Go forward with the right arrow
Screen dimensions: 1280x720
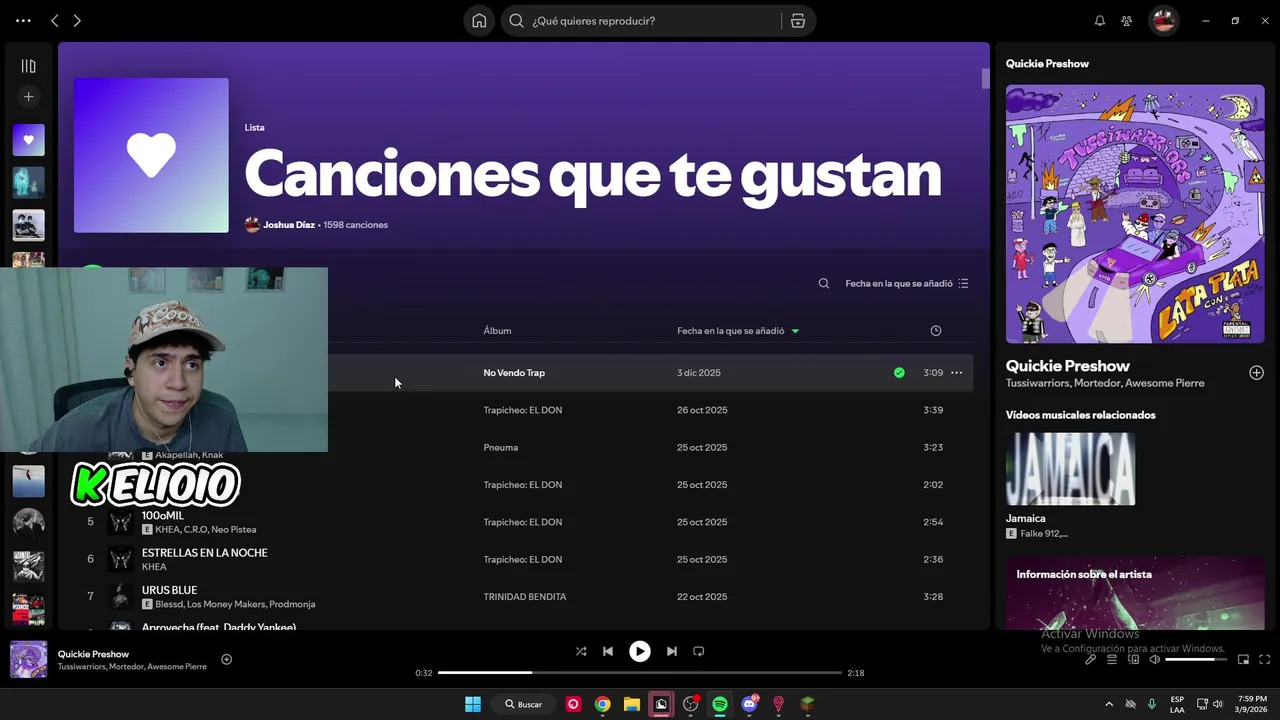pos(77,20)
